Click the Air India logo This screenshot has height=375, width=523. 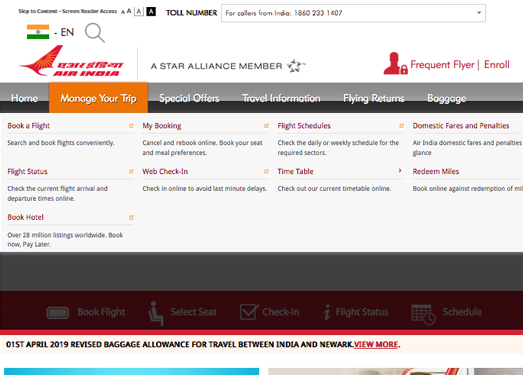pyautogui.click(x=71, y=62)
